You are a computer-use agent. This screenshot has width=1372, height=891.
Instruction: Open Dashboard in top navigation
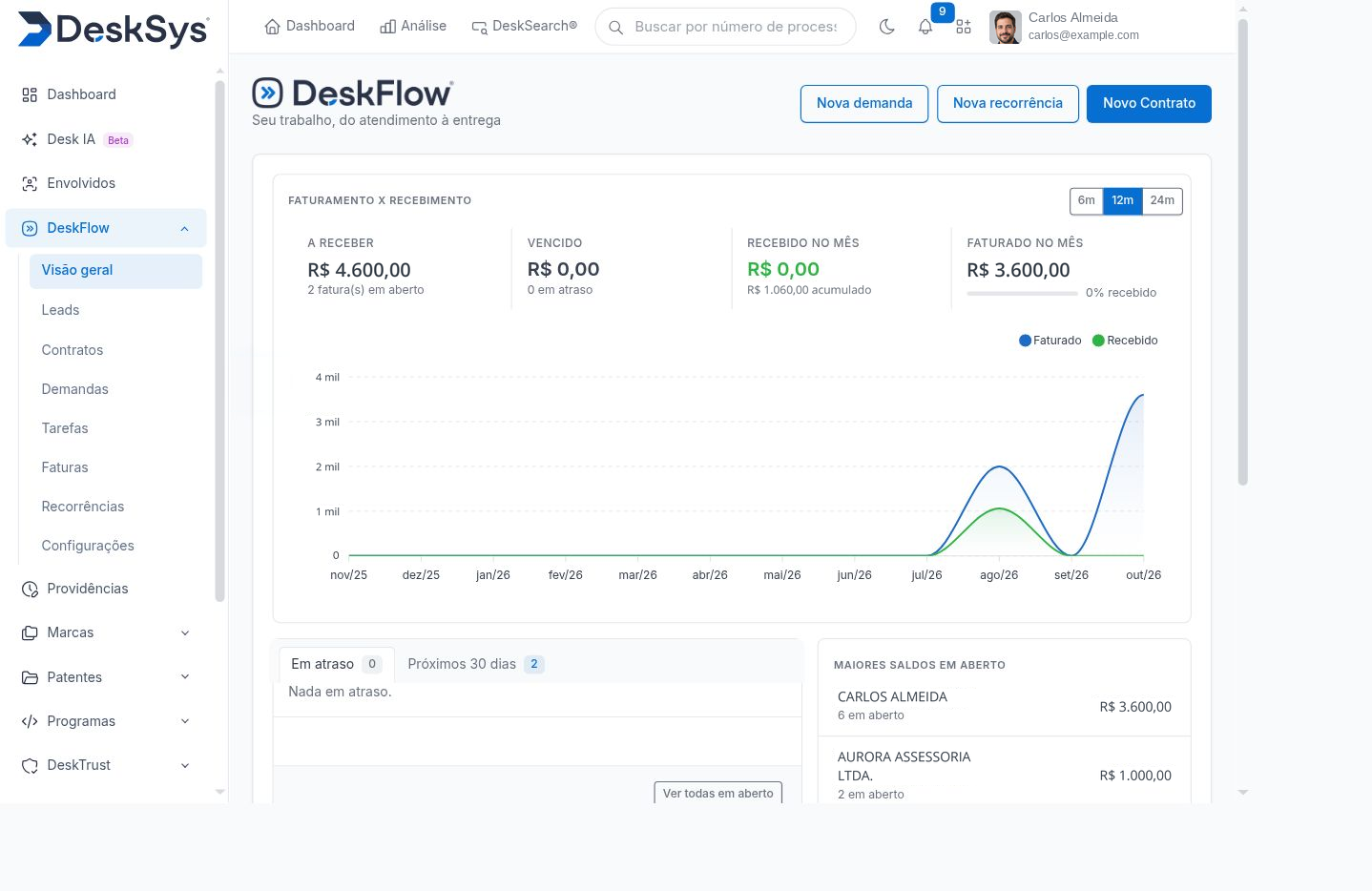click(309, 27)
